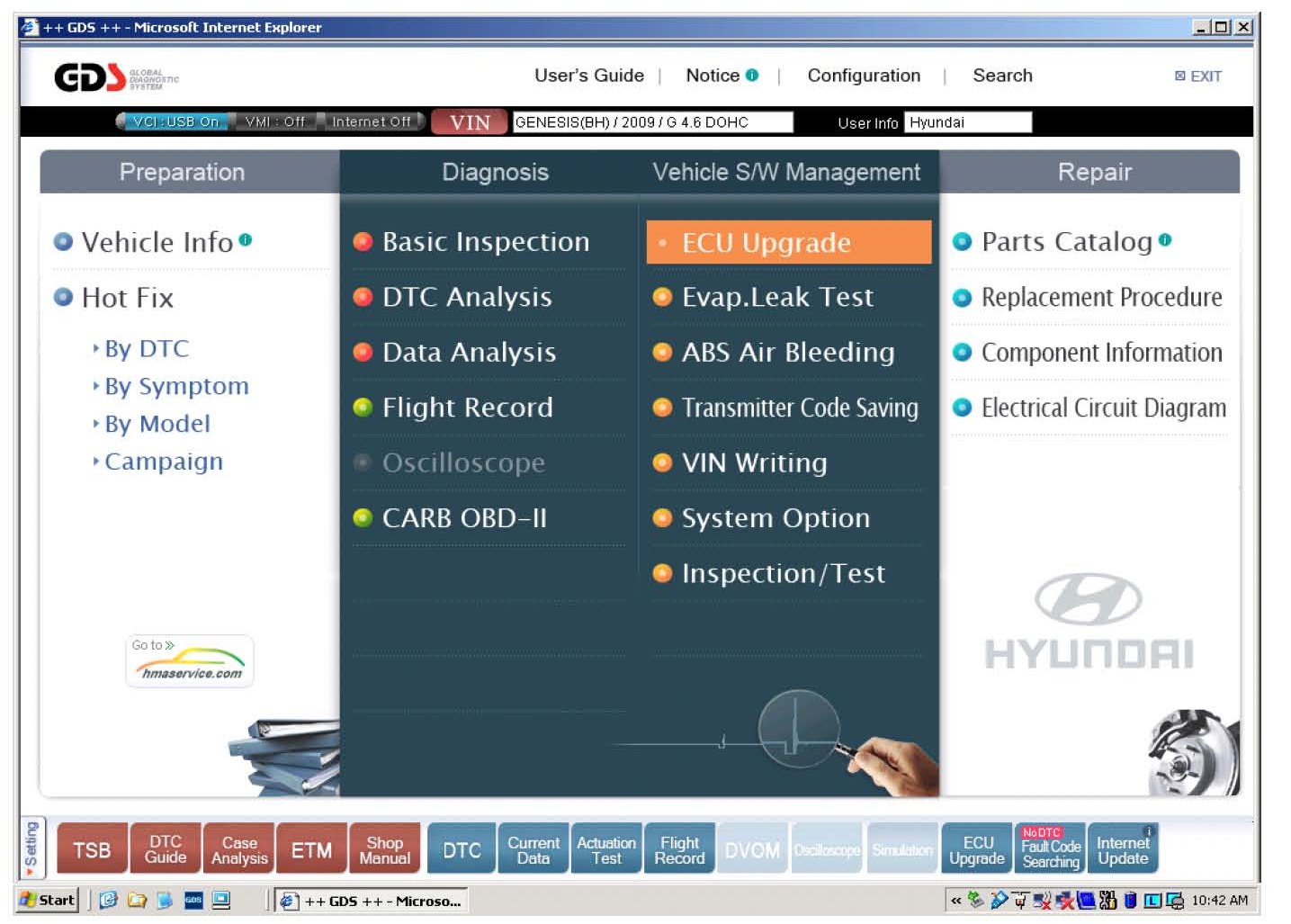
Task: Toggle the VCI USB On indicator
Action: coord(175,121)
